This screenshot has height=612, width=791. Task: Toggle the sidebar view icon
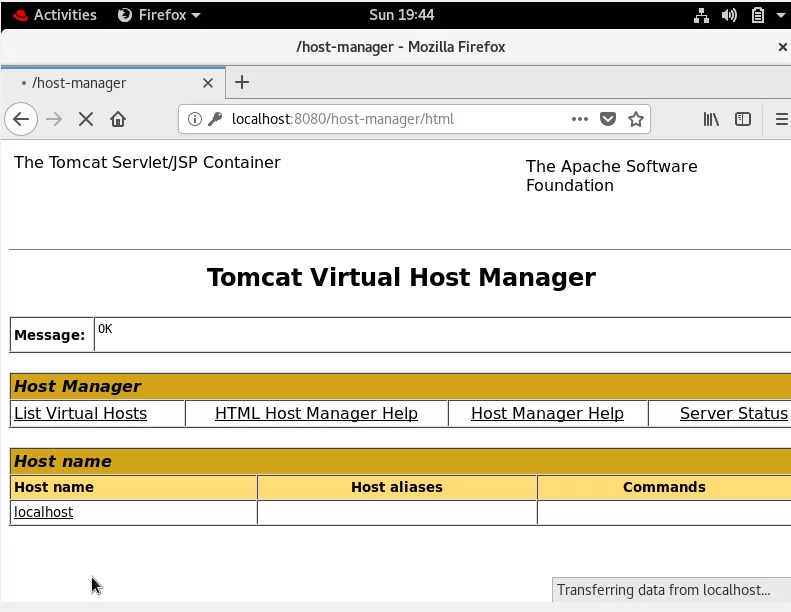(743, 119)
